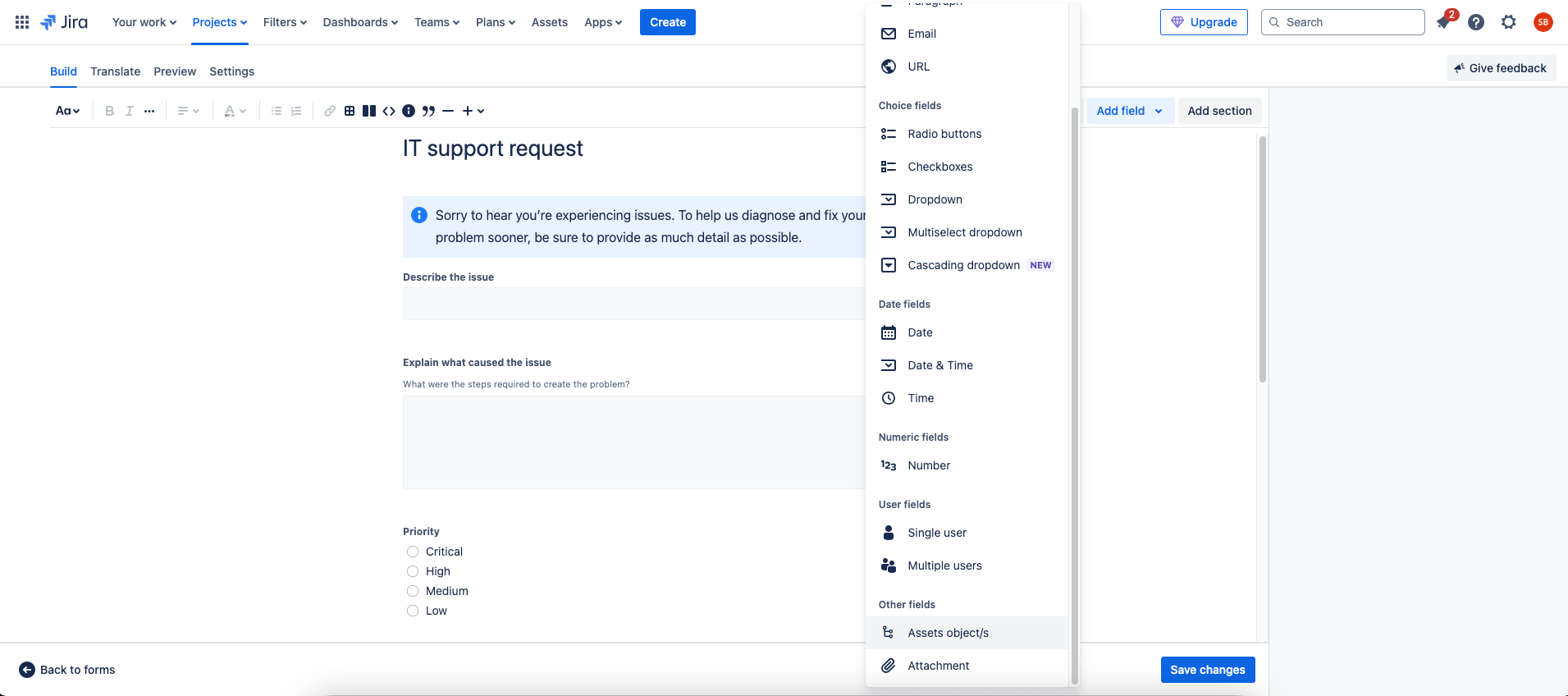Click the Describe the issue text field
The height and width of the screenshot is (696, 1568).
coord(633,304)
